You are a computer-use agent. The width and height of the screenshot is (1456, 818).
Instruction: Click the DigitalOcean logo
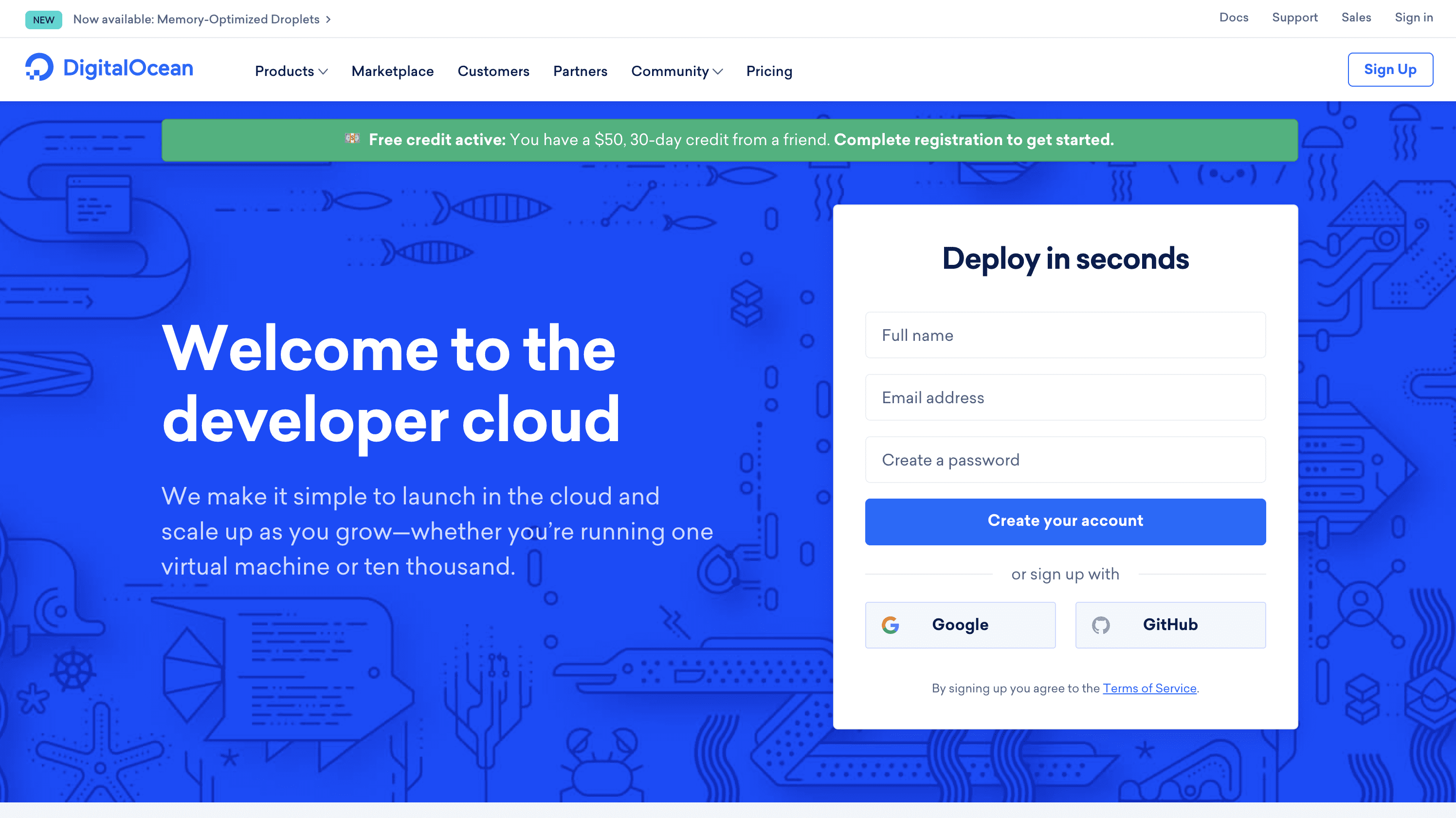(109, 68)
